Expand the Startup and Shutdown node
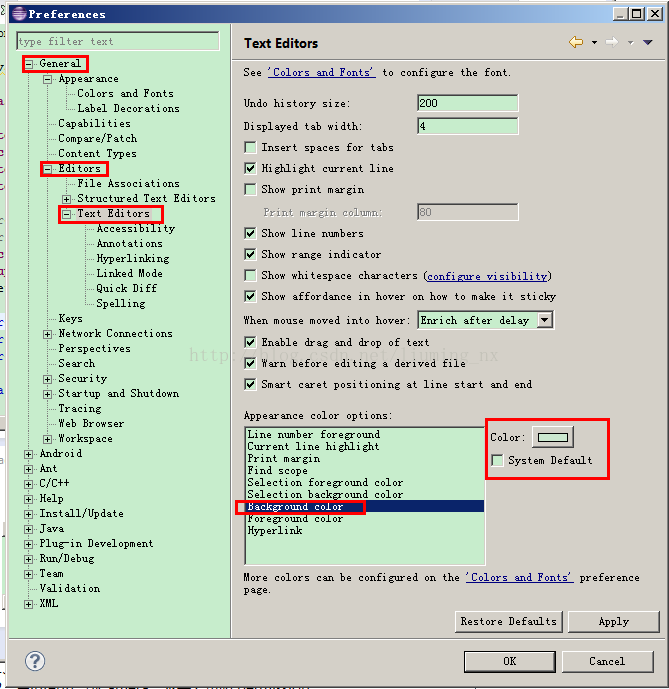 (47, 394)
